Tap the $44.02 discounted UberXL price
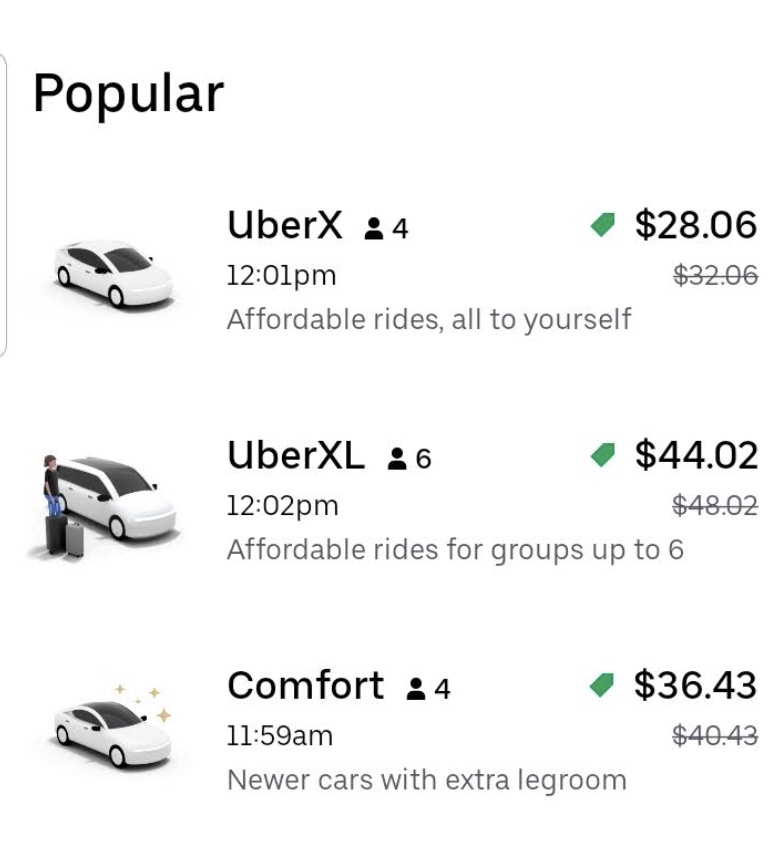 (696, 455)
